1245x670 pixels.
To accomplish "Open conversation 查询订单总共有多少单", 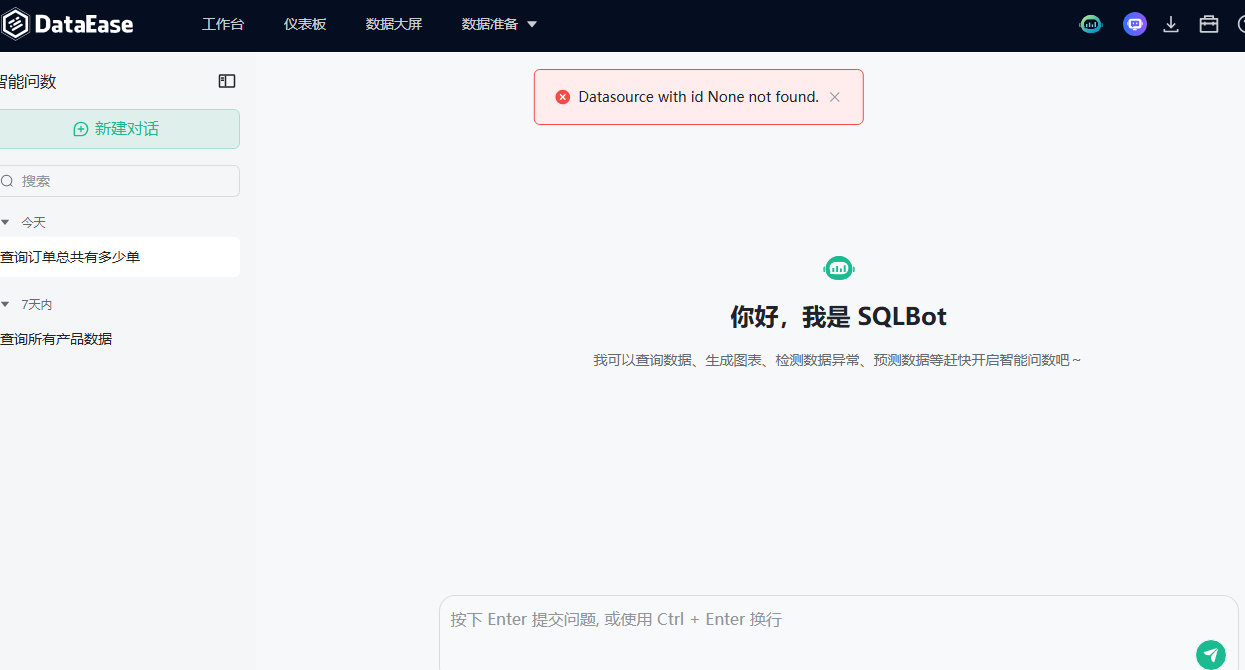I will coord(71,257).
